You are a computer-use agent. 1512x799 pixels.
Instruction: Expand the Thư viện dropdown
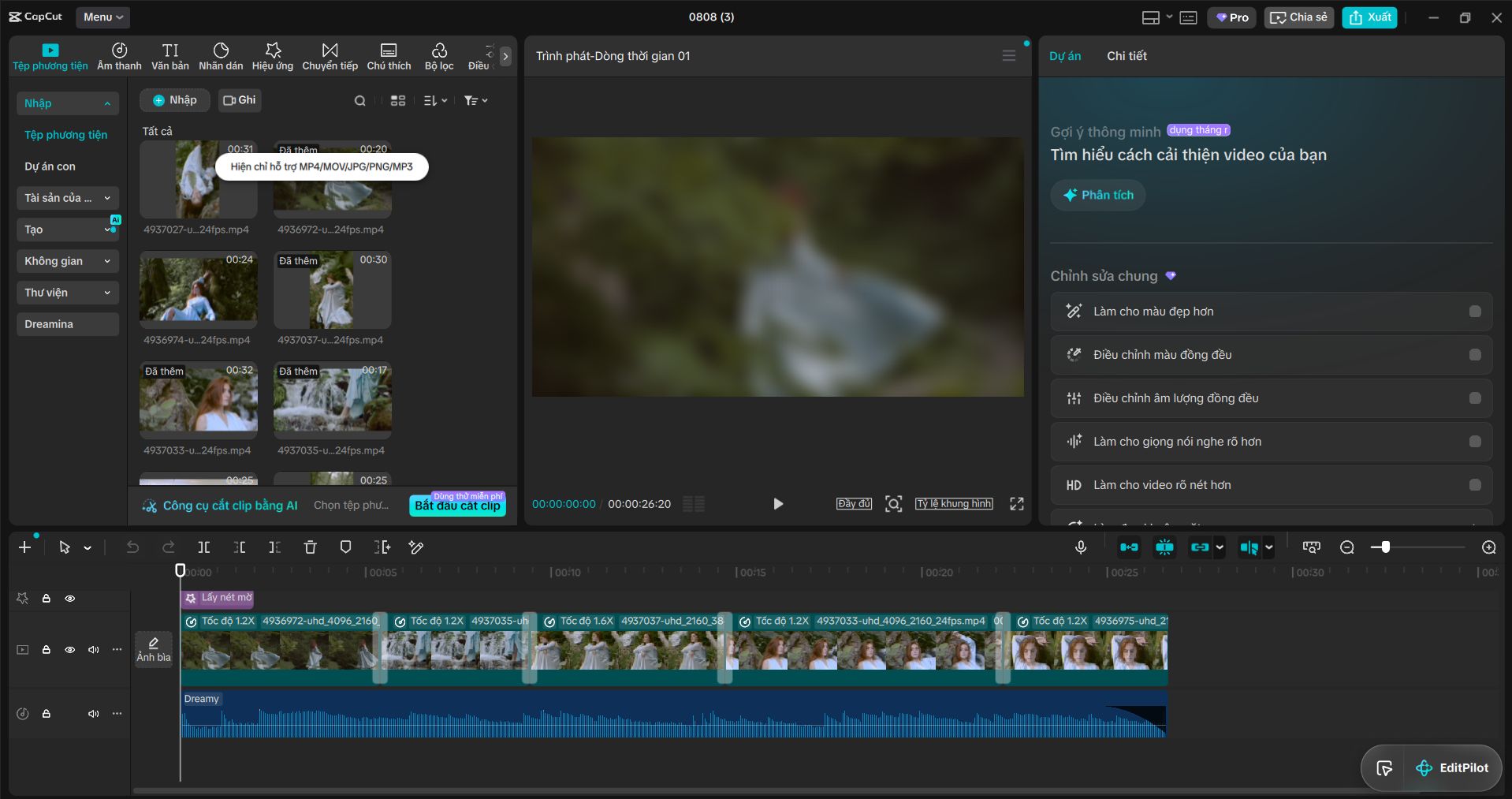[x=68, y=293]
